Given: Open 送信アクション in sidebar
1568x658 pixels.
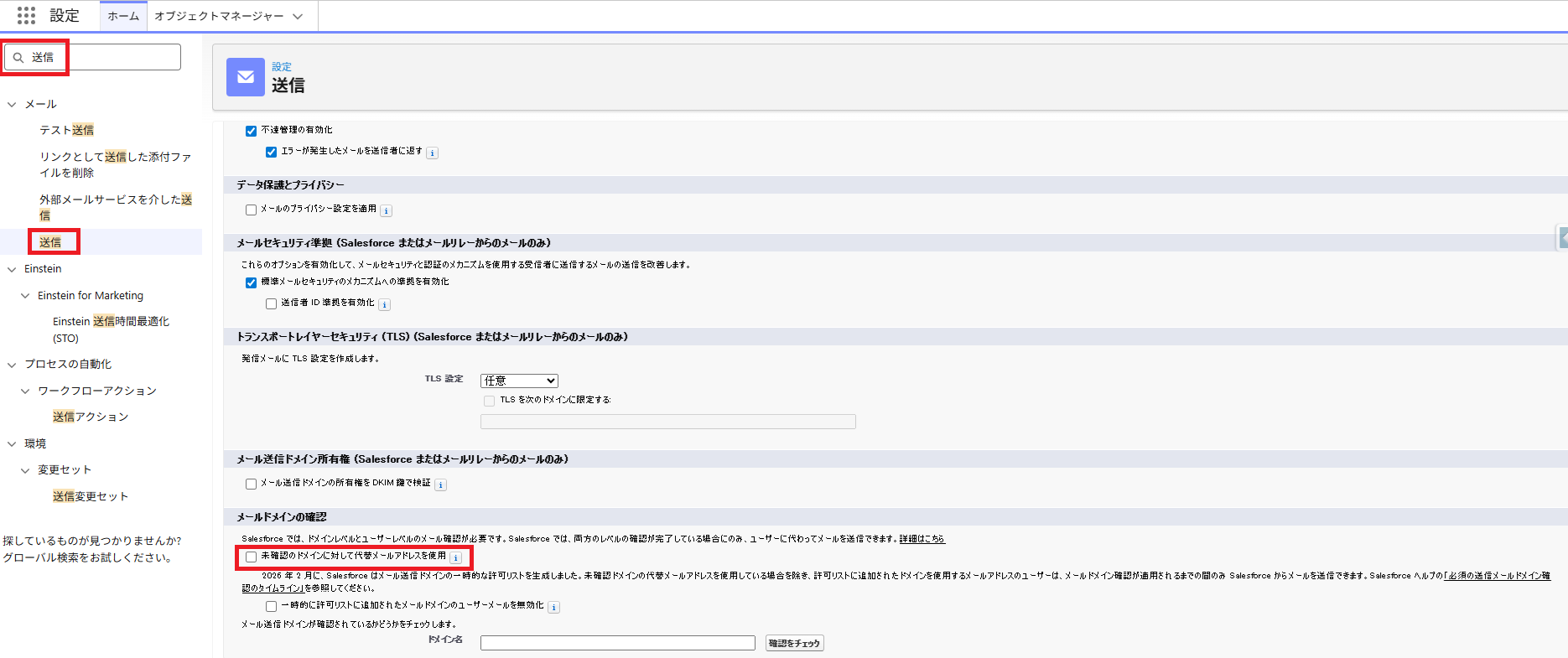Looking at the screenshot, I should pos(91,417).
